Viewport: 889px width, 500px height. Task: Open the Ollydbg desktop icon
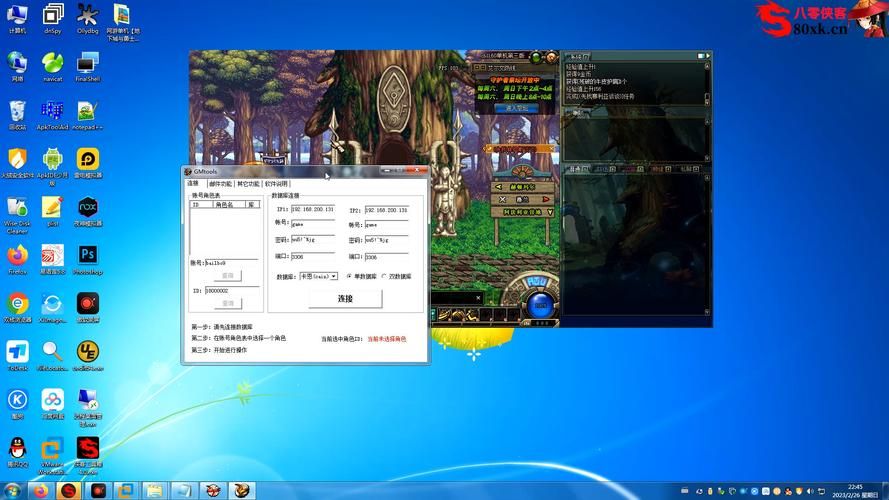click(x=87, y=19)
